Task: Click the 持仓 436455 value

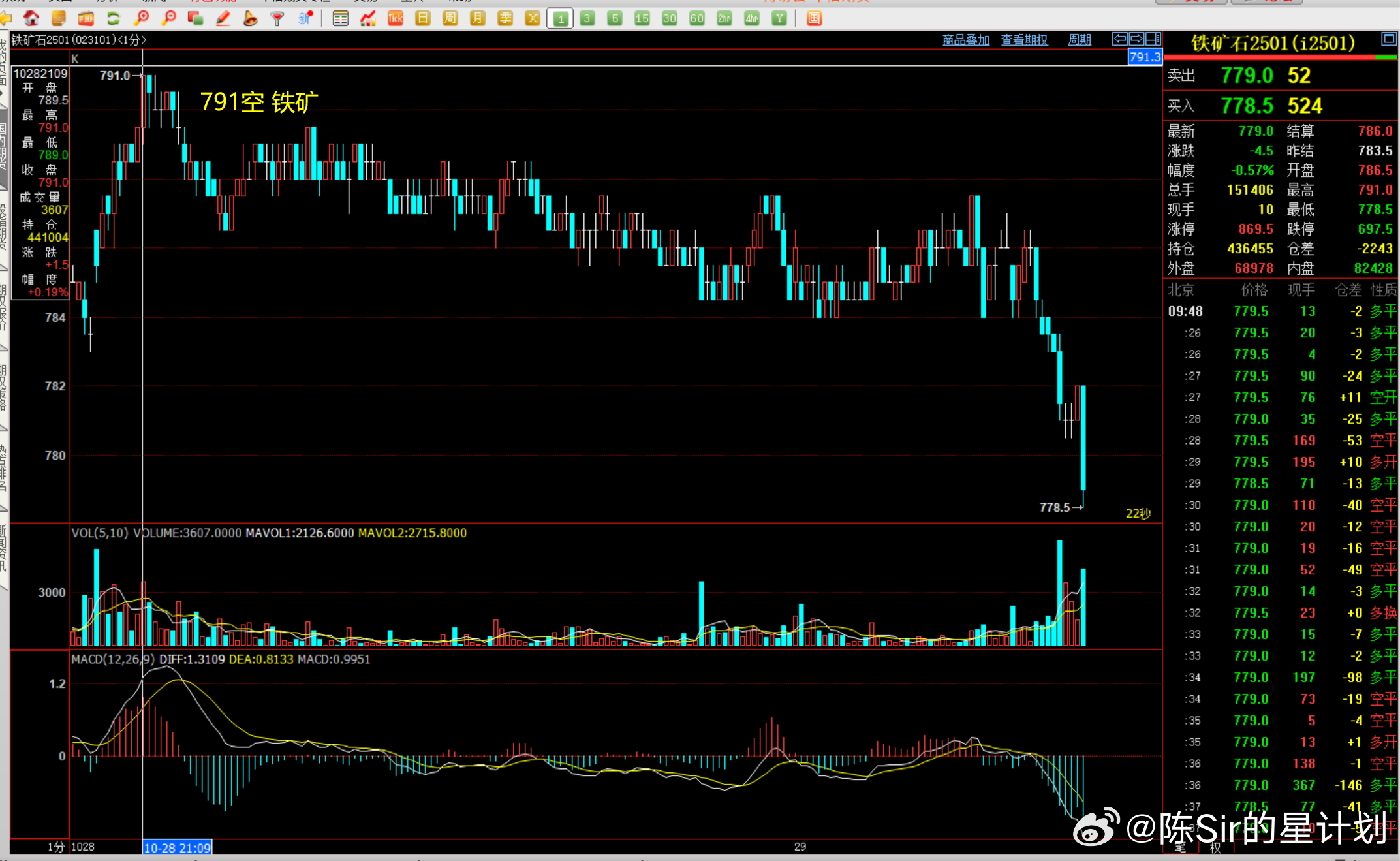Action: 1250,249
